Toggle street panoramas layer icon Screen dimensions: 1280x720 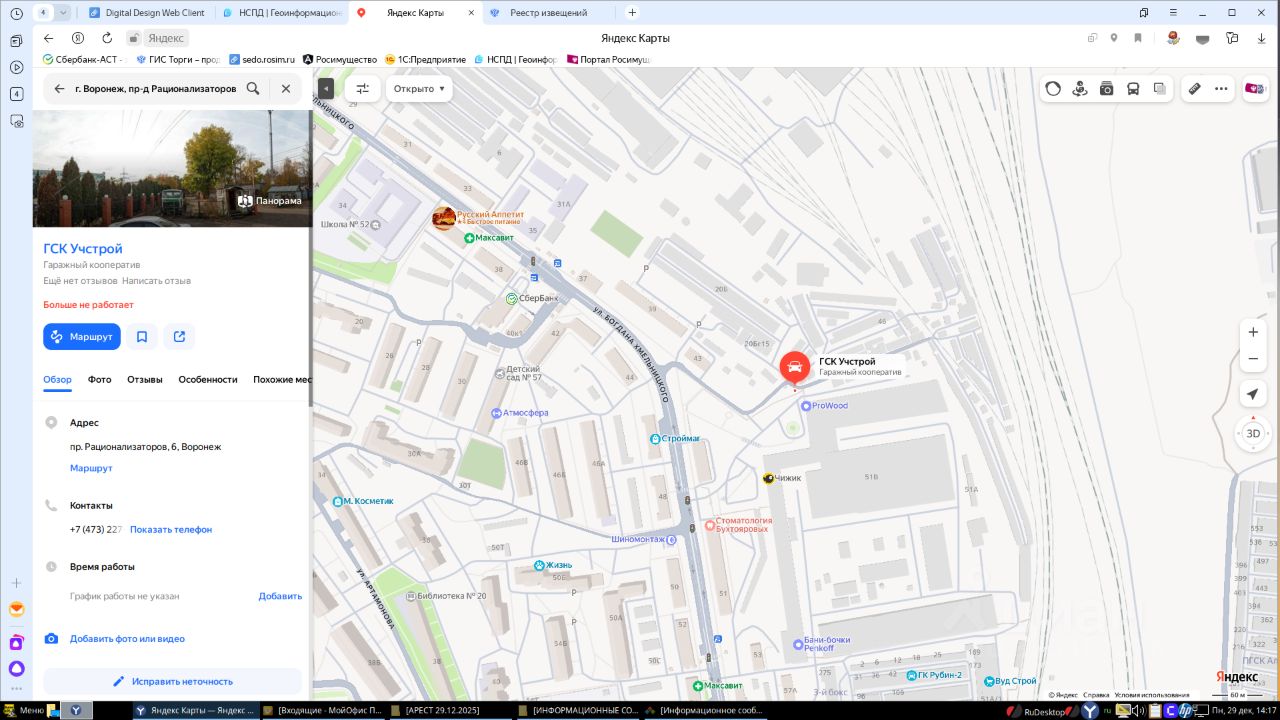[x=1080, y=88]
